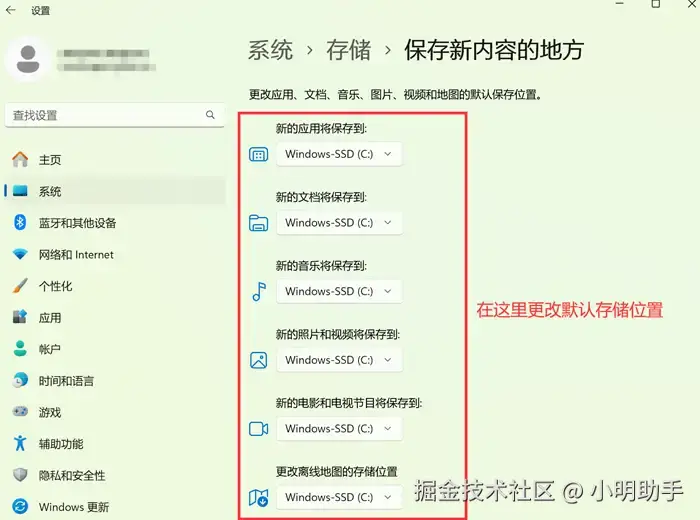Open the 新的文档将保存到 drive dropdown
This screenshot has width=700, height=520.
pos(339,223)
